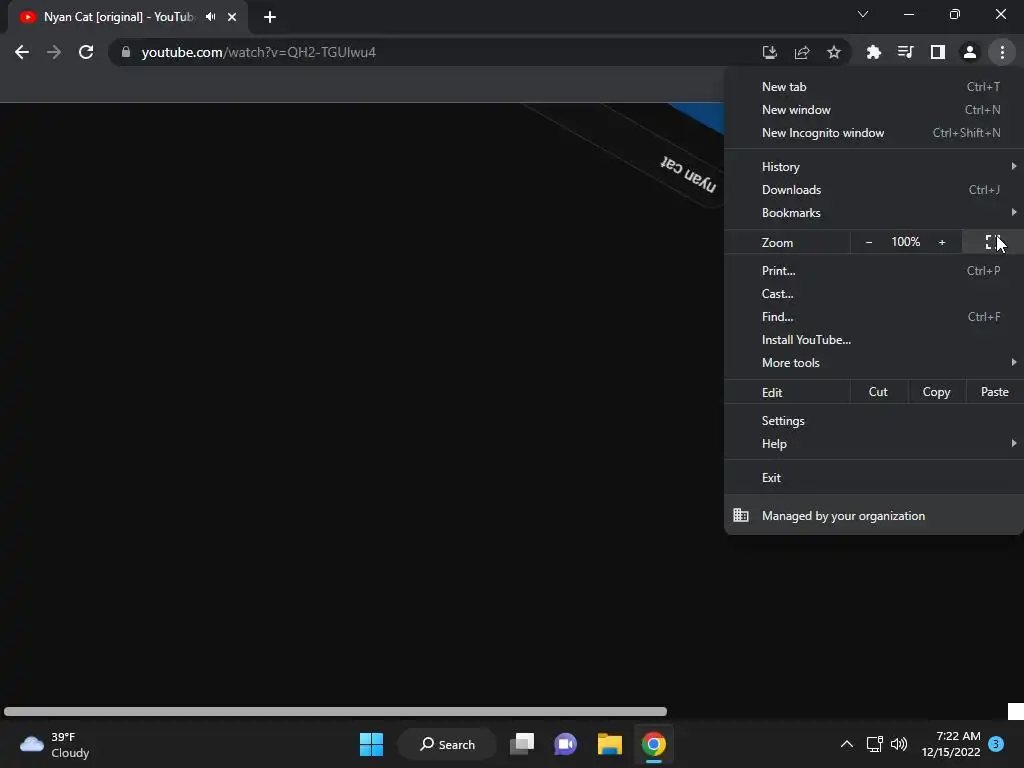This screenshot has height=768, width=1024.
Task: Open a New Incognito window
Action: point(874,133)
